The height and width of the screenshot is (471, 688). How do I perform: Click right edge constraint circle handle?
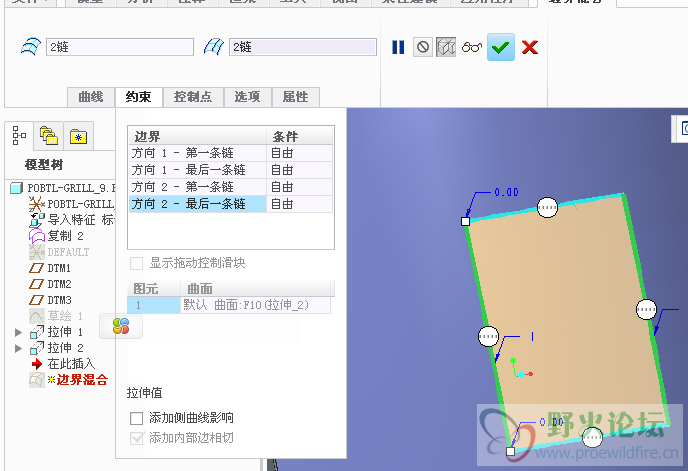coord(646,309)
